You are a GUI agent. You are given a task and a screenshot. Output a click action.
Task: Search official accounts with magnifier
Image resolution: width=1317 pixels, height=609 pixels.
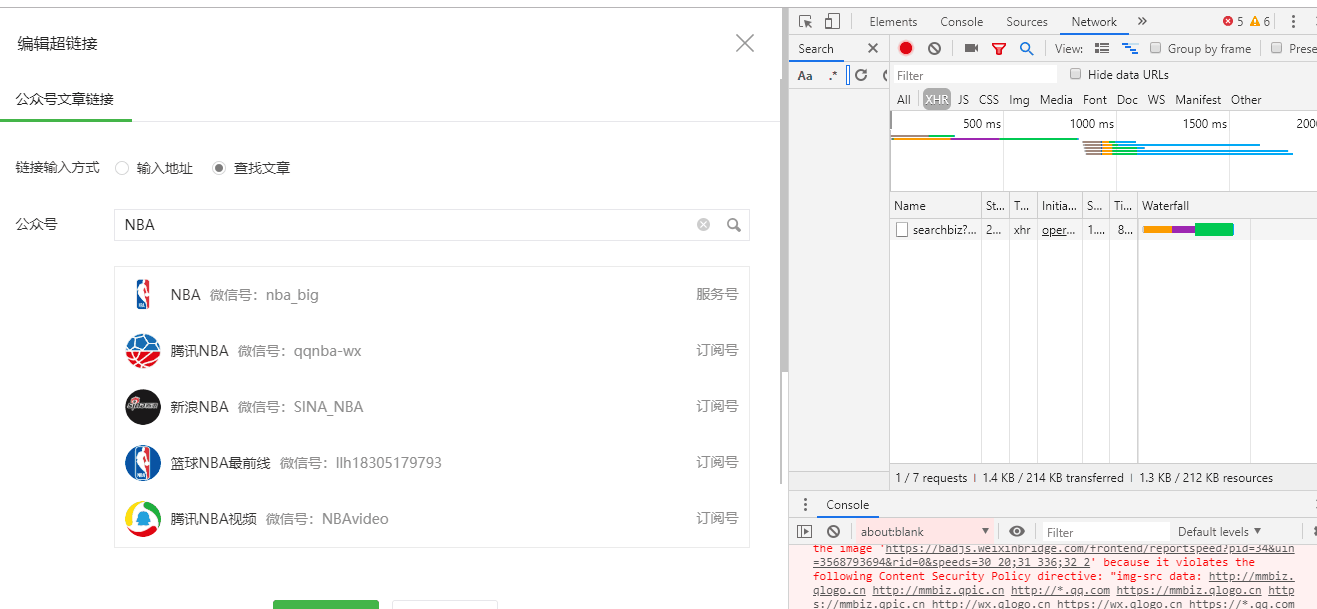(x=734, y=225)
